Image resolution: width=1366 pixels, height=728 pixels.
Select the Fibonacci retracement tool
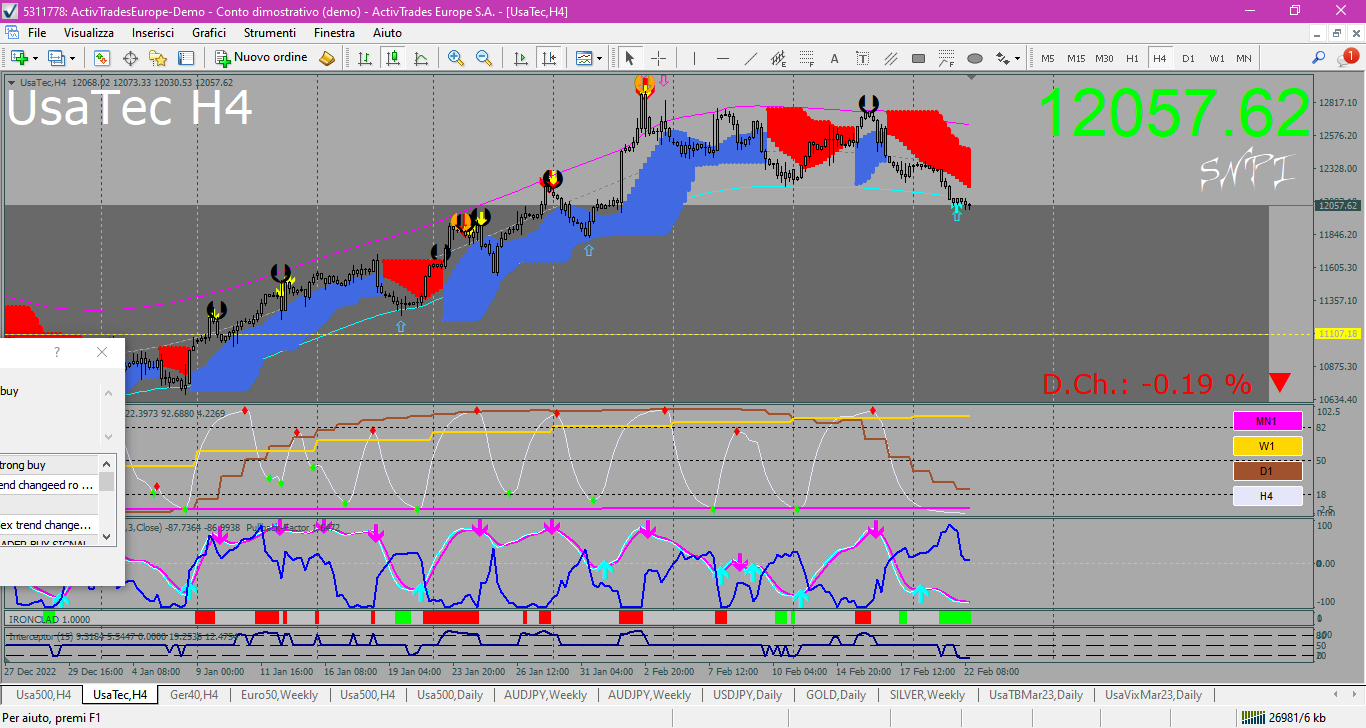(806, 58)
